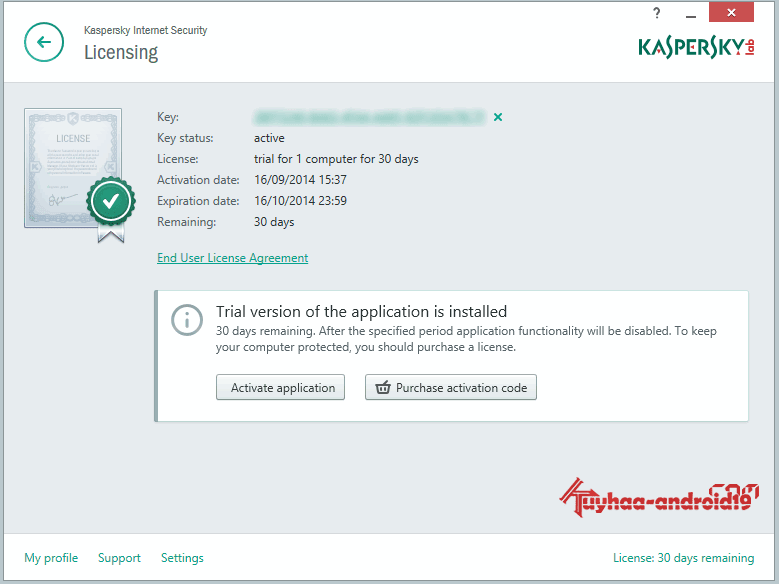Click the 'Licensing' page title
Screen dimensions: 779x584
coord(121,53)
